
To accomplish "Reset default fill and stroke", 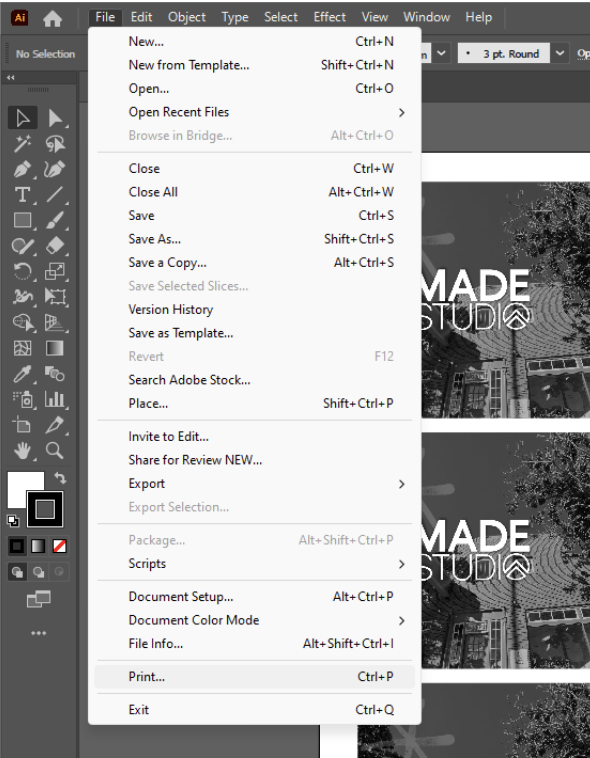I will (13, 521).
